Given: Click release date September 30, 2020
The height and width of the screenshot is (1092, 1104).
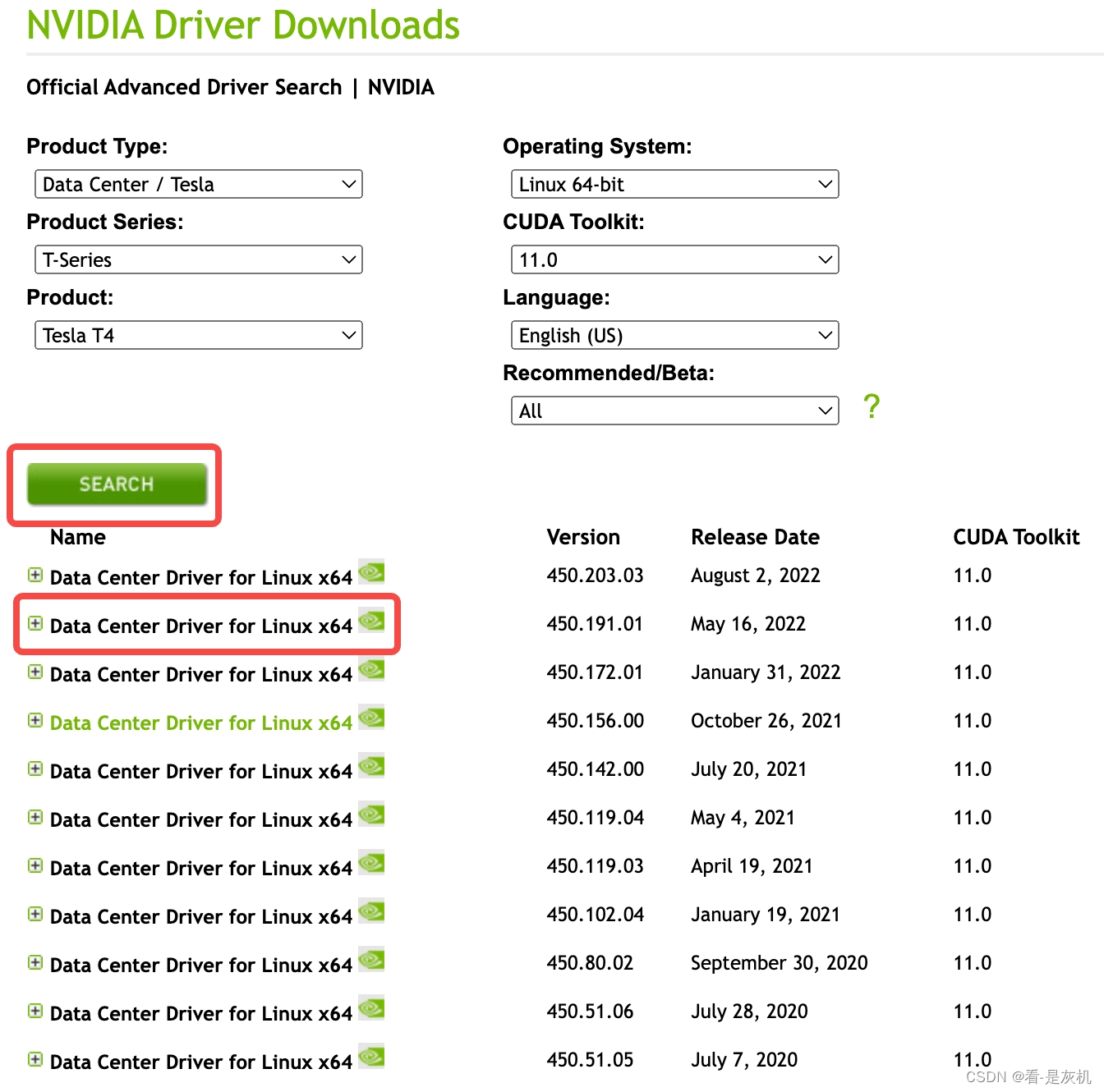Looking at the screenshot, I should [780, 963].
